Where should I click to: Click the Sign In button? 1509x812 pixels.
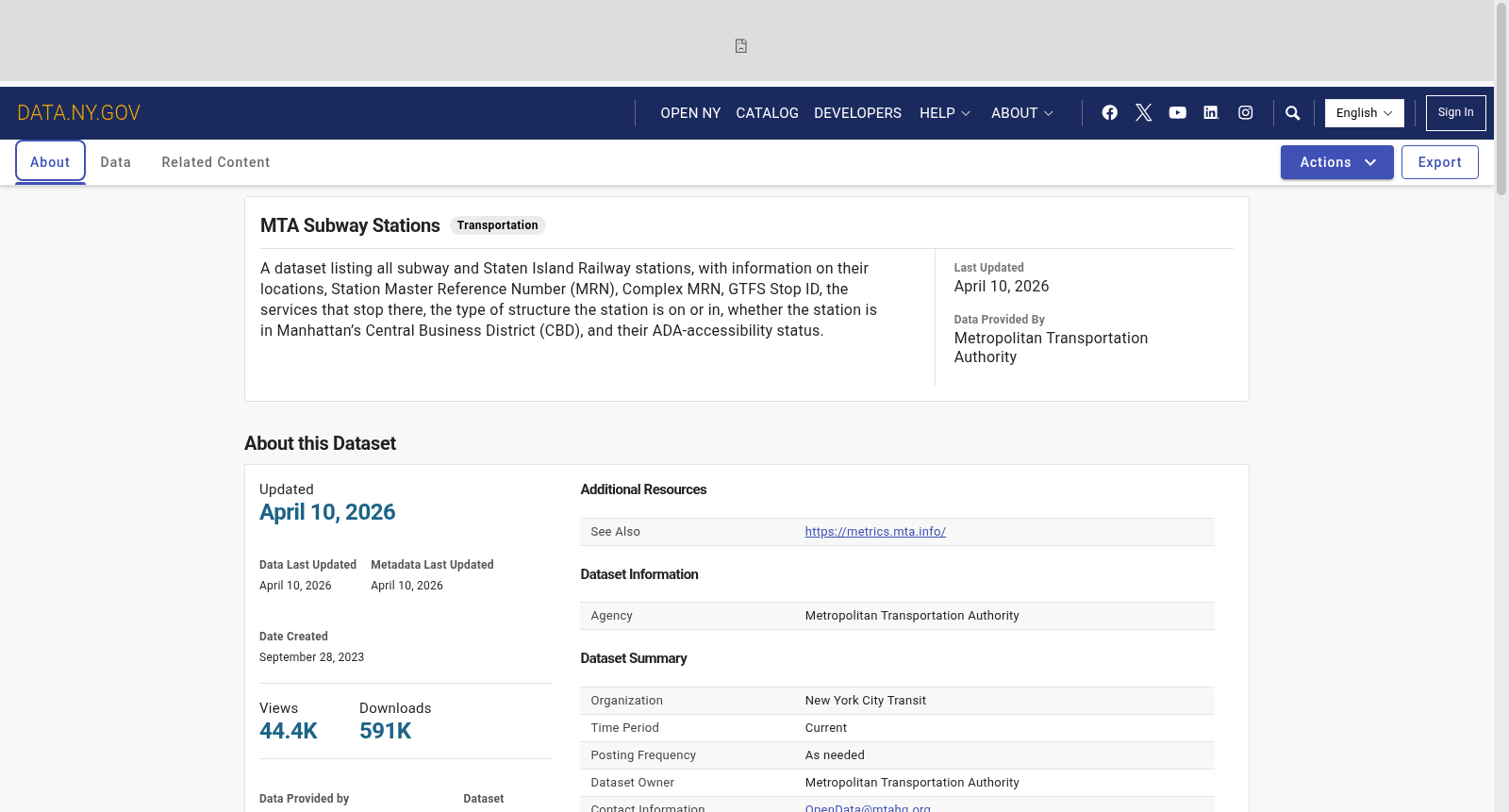pyautogui.click(x=1456, y=113)
